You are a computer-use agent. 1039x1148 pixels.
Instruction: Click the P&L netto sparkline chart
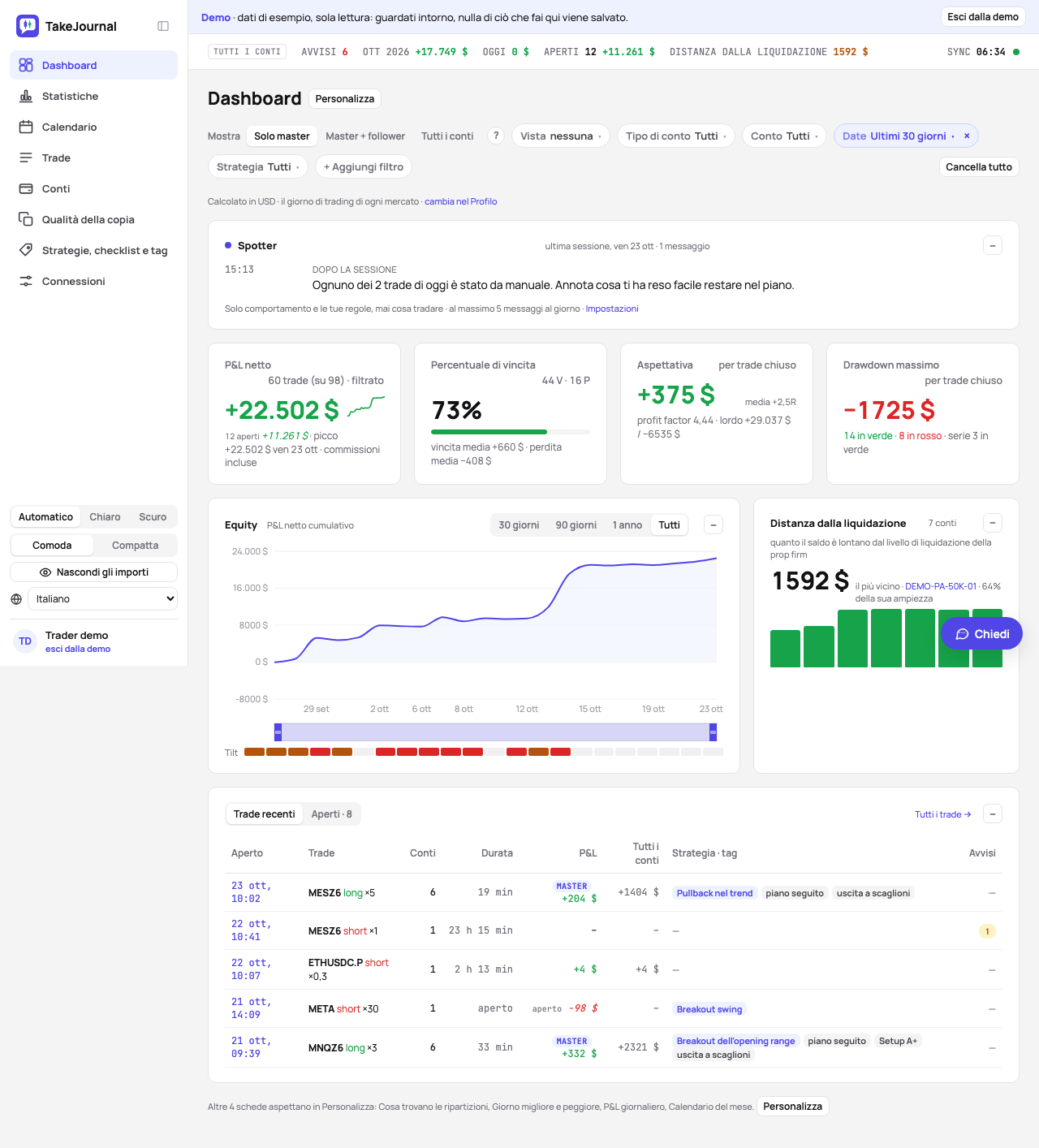pyautogui.click(x=366, y=406)
